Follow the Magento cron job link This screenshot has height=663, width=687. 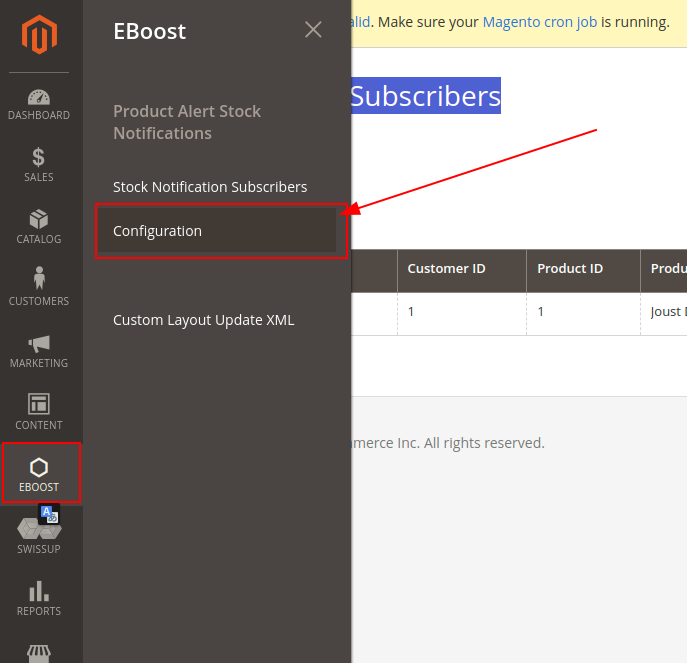coord(541,21)
